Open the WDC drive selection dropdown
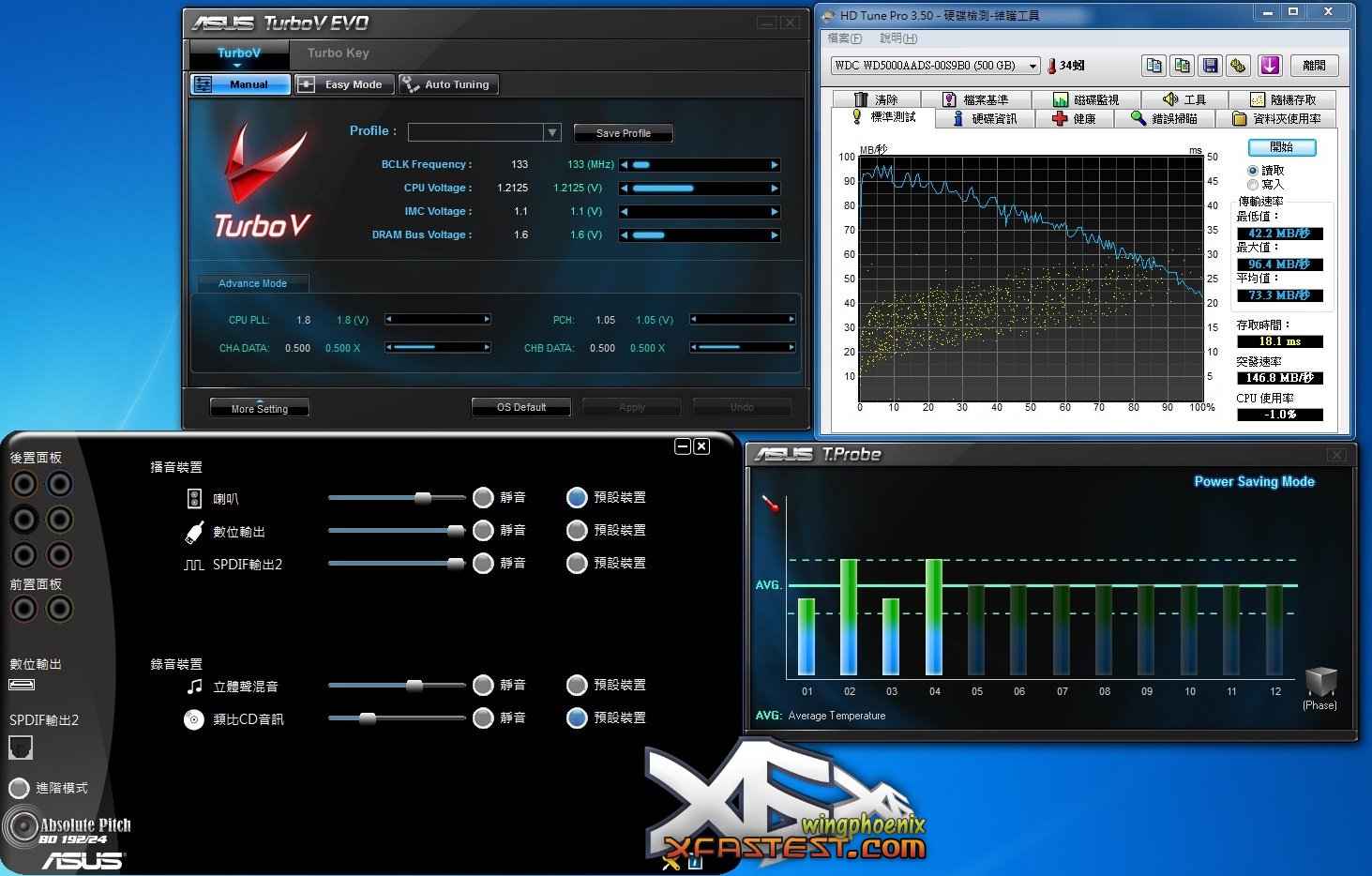The image size is (1372, 876). click(x=1033, y=66)
